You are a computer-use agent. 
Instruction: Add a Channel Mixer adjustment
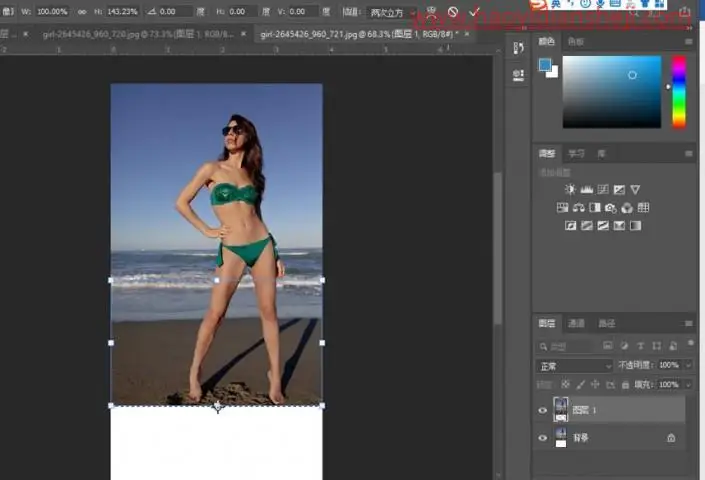pyautogui.click(x=627, y=207)
